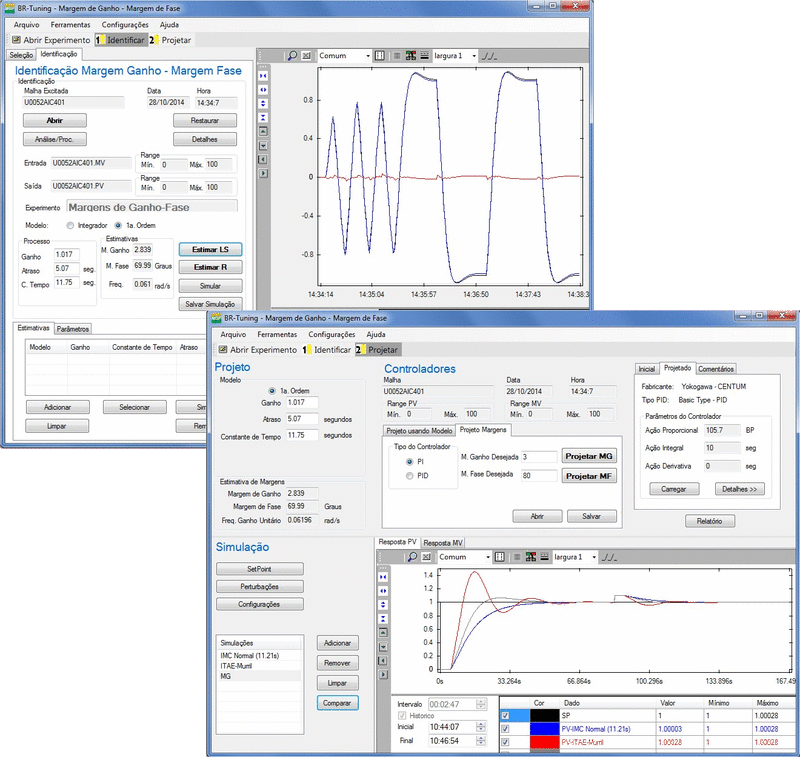Click the cursor lines icon in simulation chart toolbar
Viewport: 800px width, 757px height.
tap(499, 556)
